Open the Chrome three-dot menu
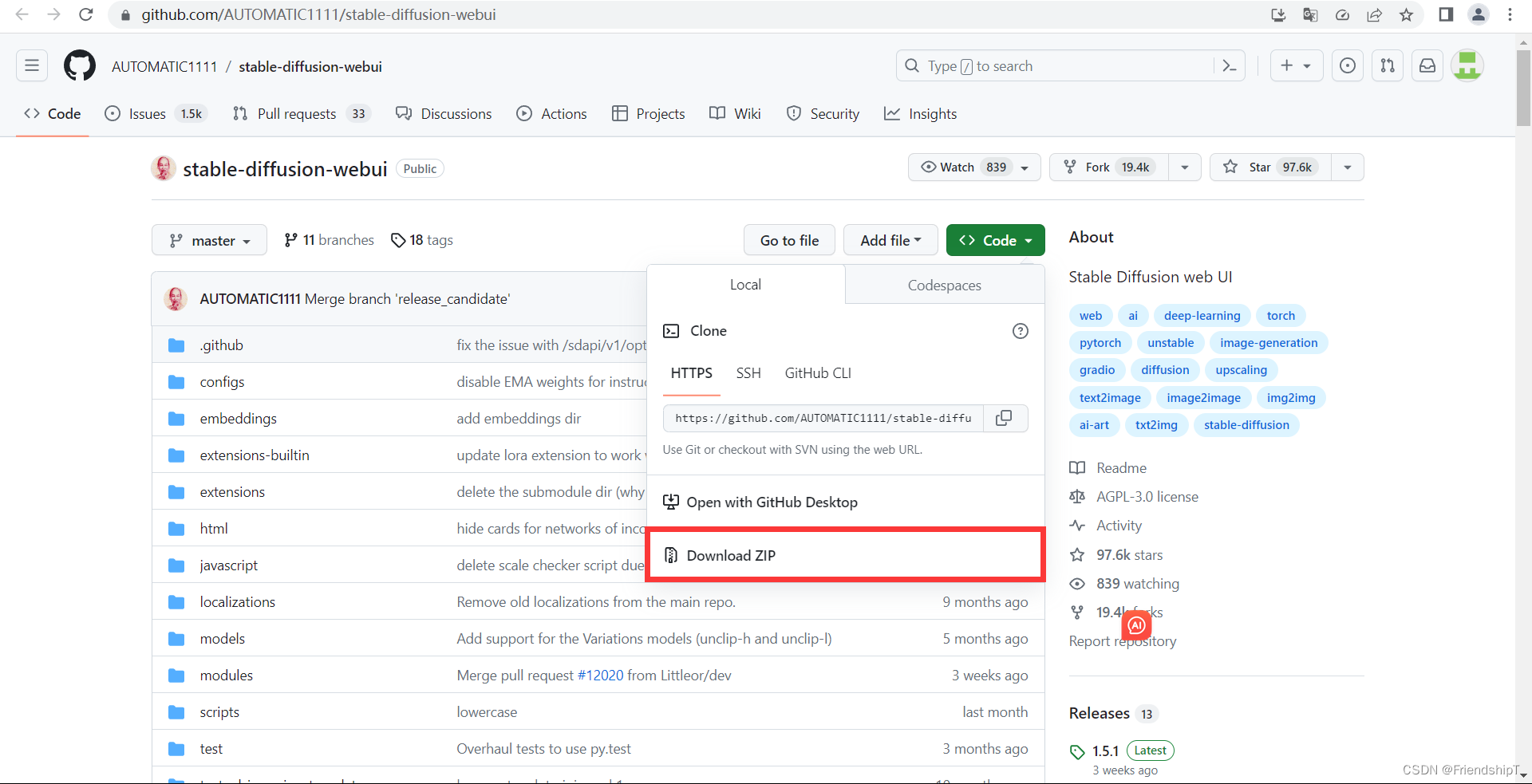The image size is (1532, 784). pyautogui.click(x=1510, y=14)
